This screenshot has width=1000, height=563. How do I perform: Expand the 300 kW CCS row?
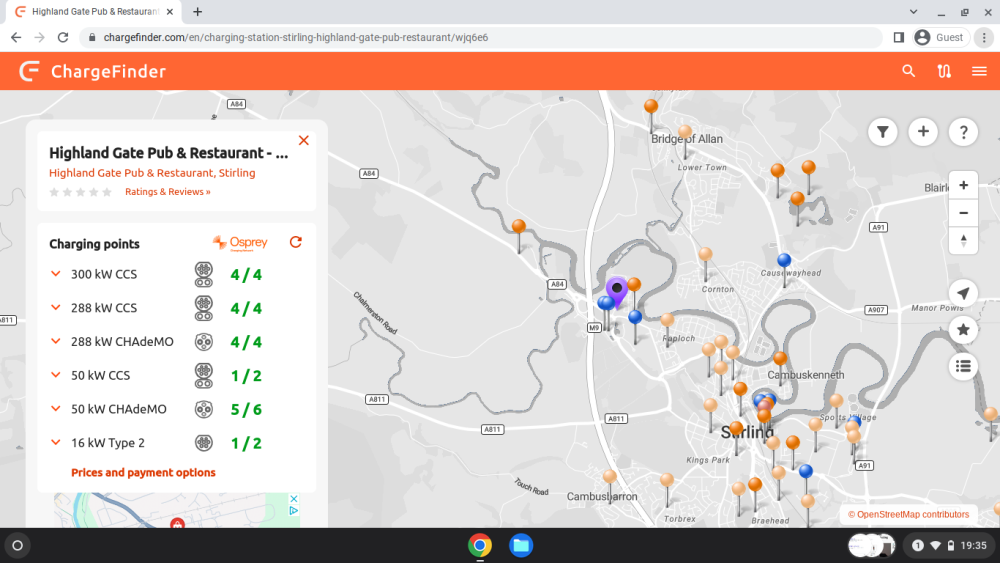pos(55,274)
